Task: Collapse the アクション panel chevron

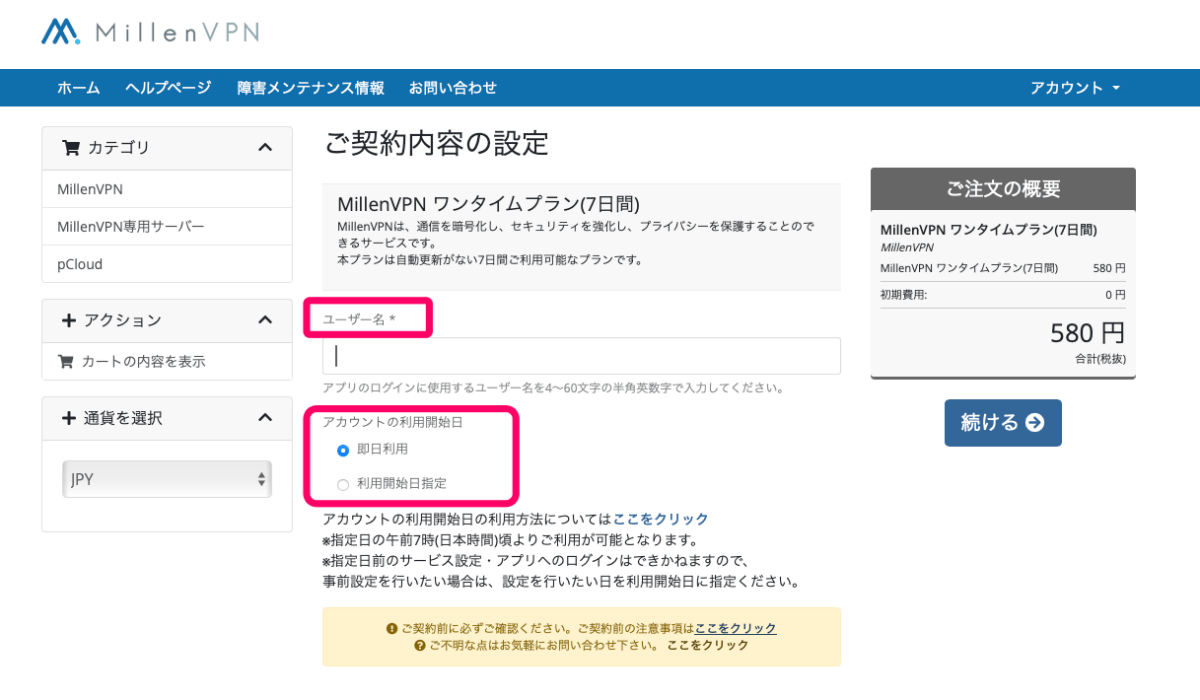Action: (x=265, y=320)
